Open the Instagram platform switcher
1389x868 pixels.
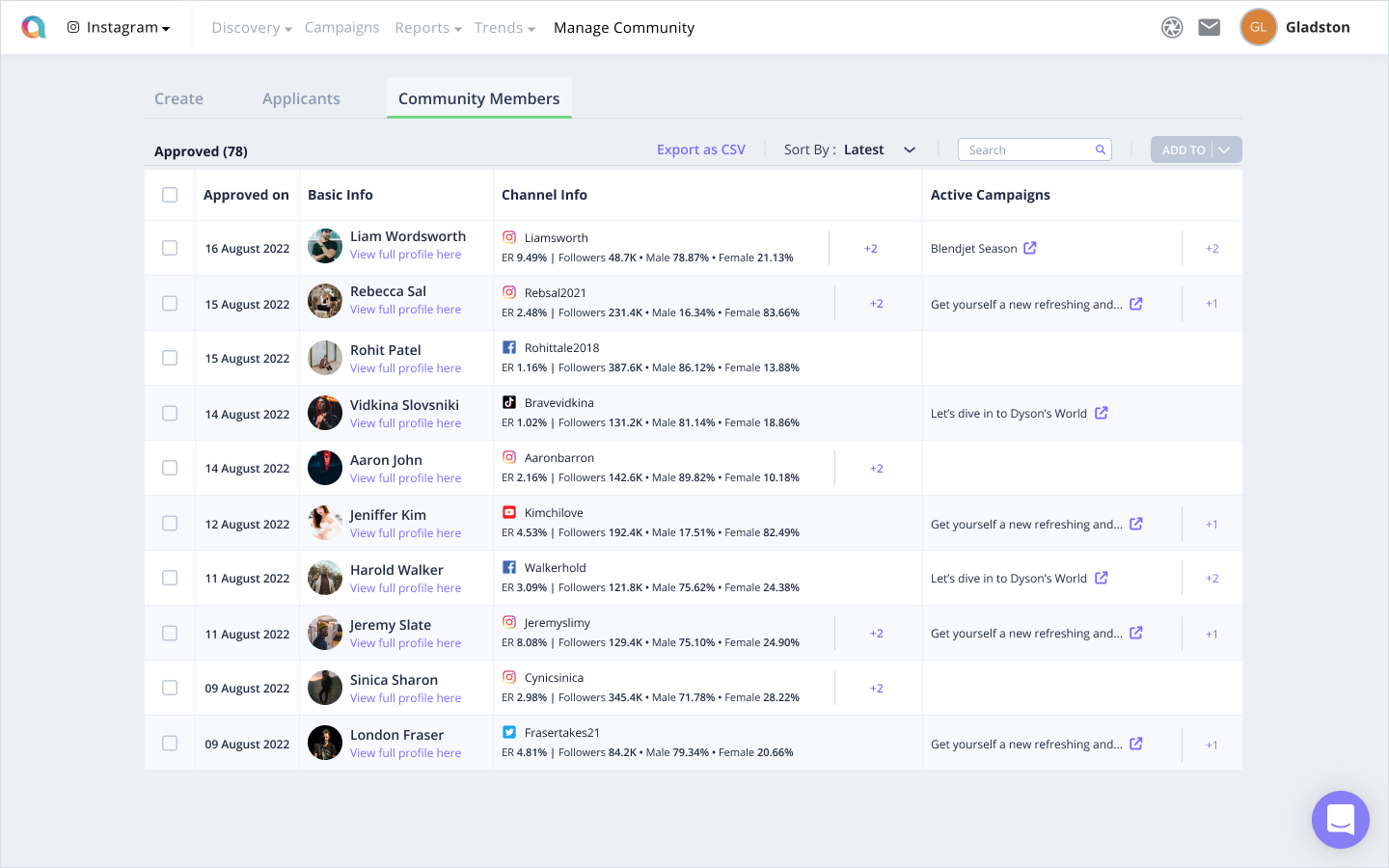click(119, 27)
